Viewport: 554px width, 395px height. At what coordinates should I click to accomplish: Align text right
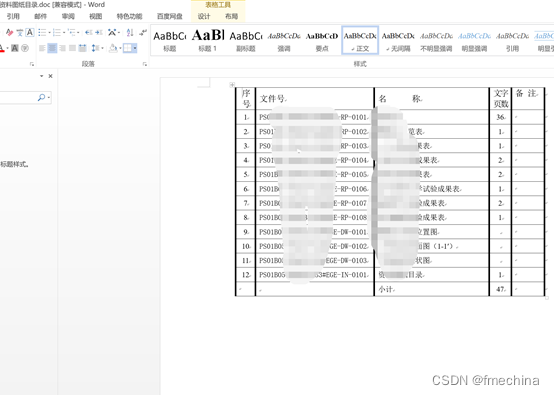[63, 48]
